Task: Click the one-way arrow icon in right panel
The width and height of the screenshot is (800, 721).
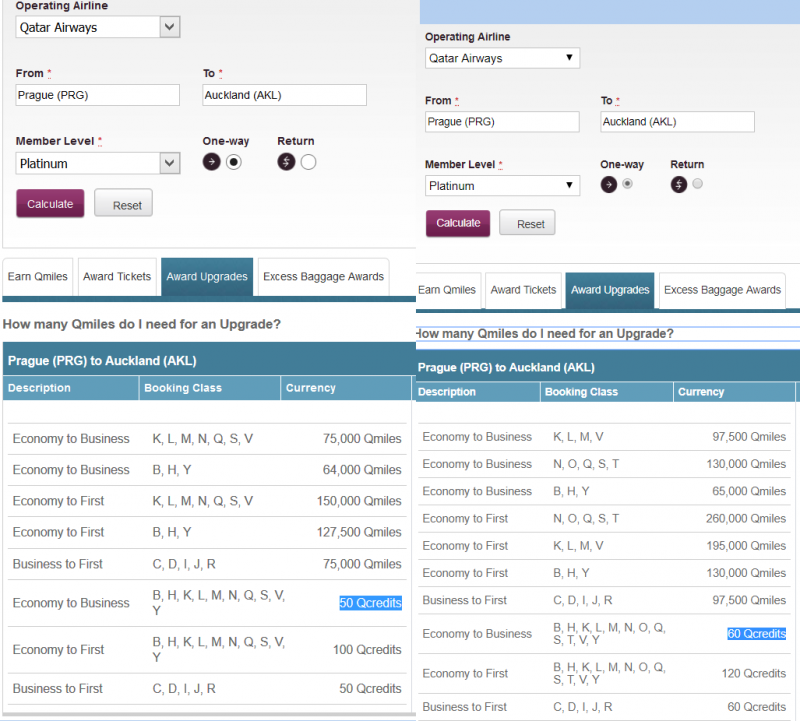Action: pos(609,184)
